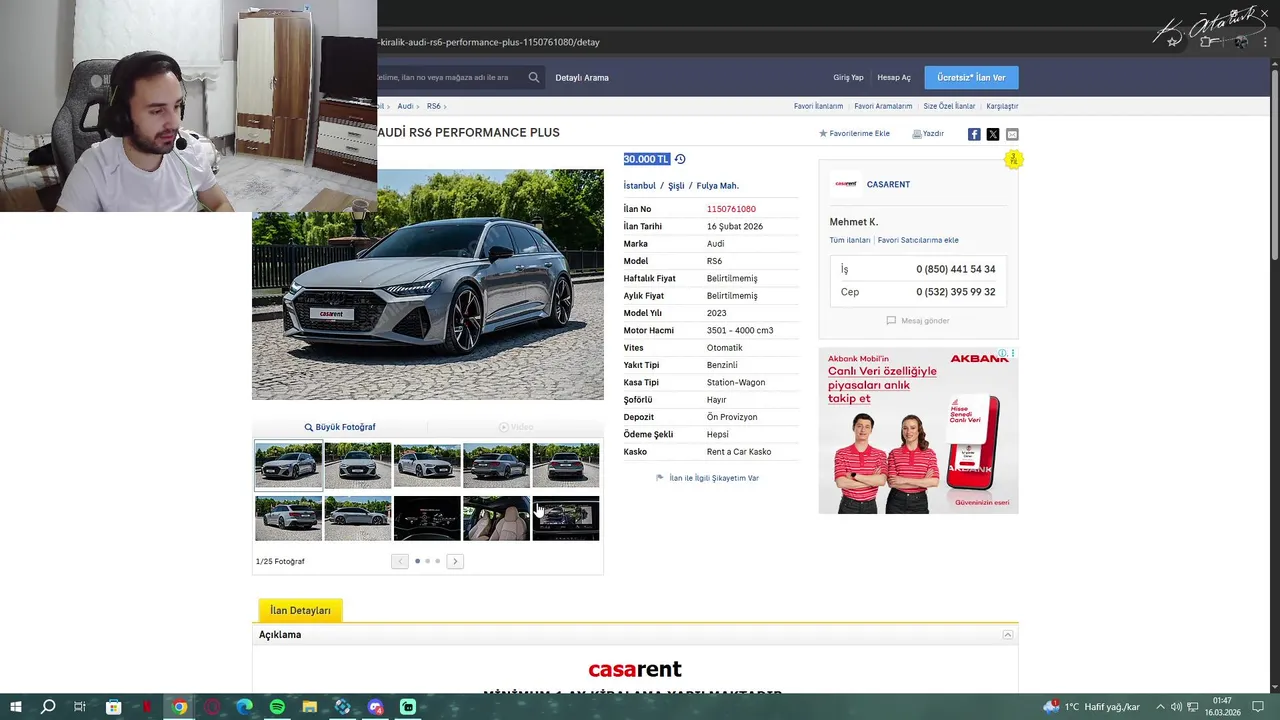
Task: Open Chrome extensions puzzle icon
Action: (x=1207, y=42)
